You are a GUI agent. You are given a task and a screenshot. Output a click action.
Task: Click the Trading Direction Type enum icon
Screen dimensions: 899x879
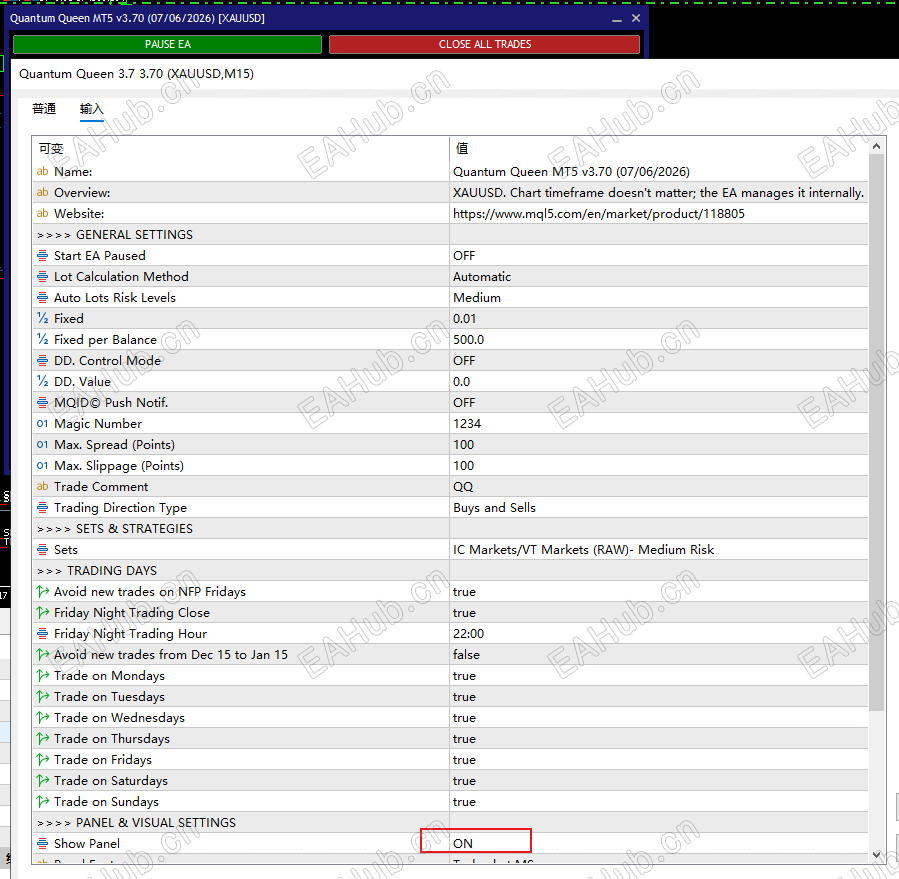click(x=42, y=507)
